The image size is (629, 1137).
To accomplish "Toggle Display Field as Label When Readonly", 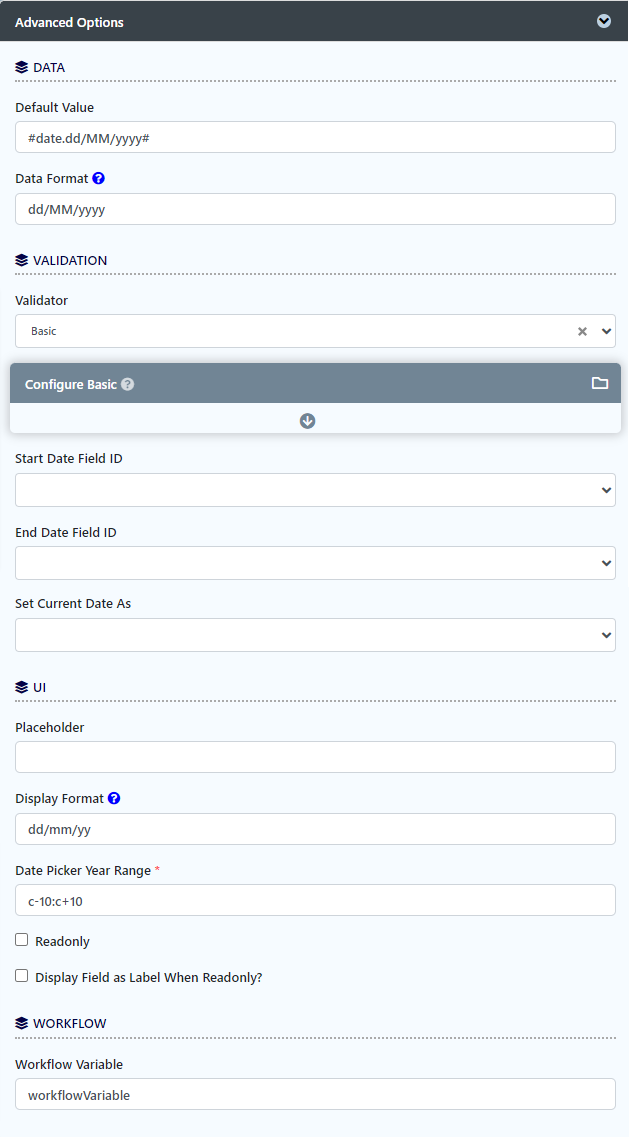I will (x=22, y=976).
